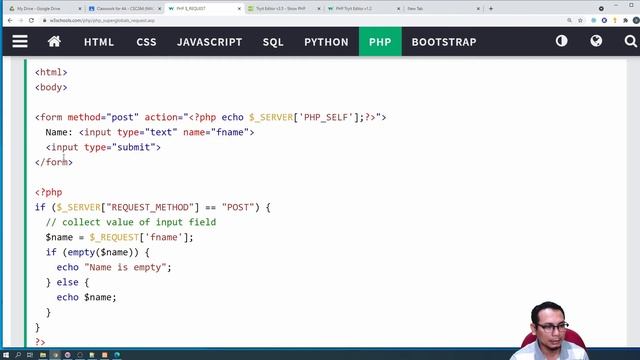Image resolution: width=640 pixels, height=360 pixels.
Task: Bookmark this page with the star
Action: pyautogui.click(x=580, y=20)
